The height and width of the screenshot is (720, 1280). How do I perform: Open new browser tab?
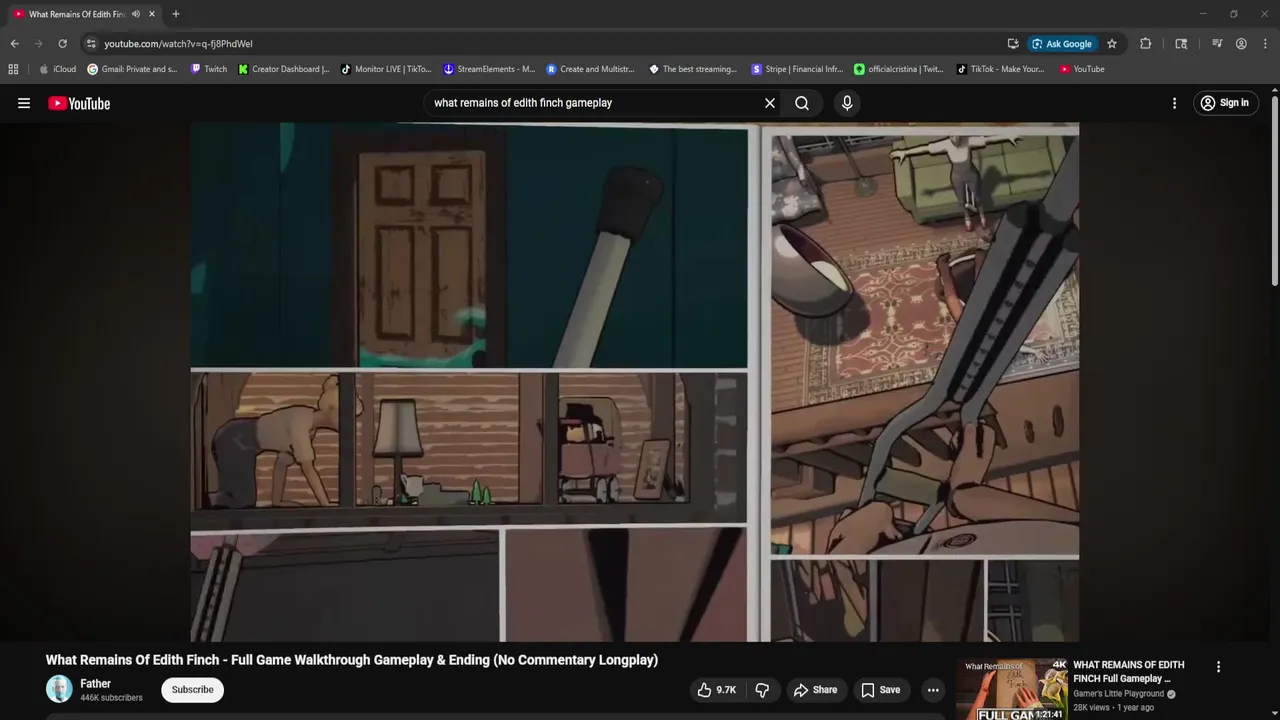[x=176, y=14]
